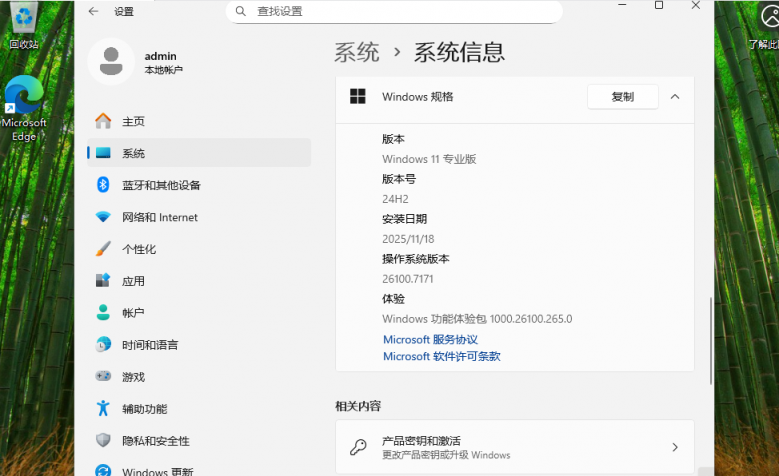
Task: Click the search magnifier icon
Action: pyautogui.click(x=240, y=11)
